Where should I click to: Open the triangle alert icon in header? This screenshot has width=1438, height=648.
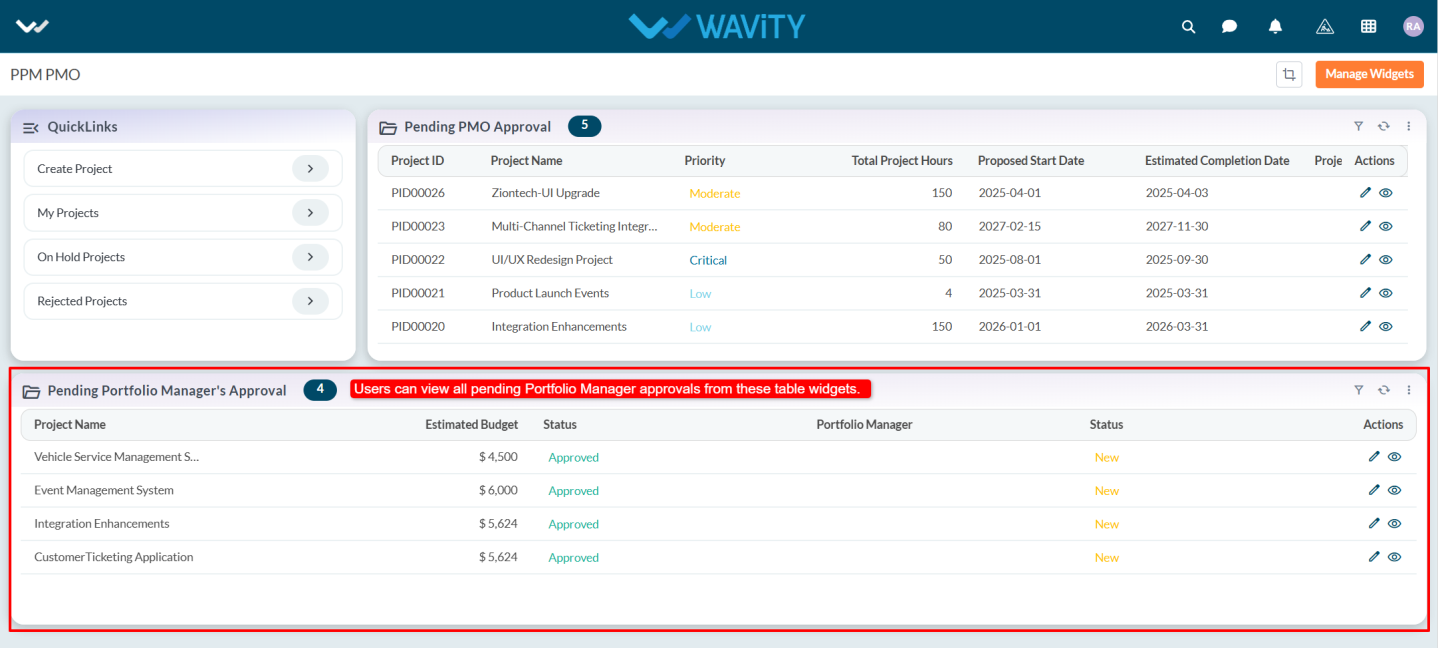(x=1325, y=27)
